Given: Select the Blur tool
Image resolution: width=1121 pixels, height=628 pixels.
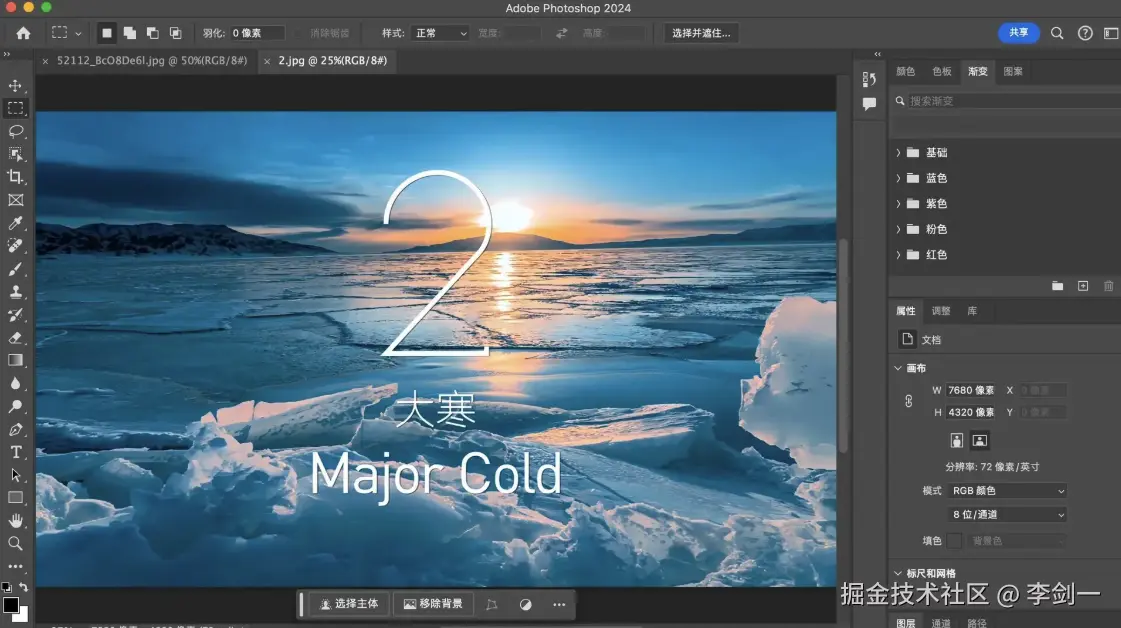Looking at the screenshot, I should [x=15, y=383].
